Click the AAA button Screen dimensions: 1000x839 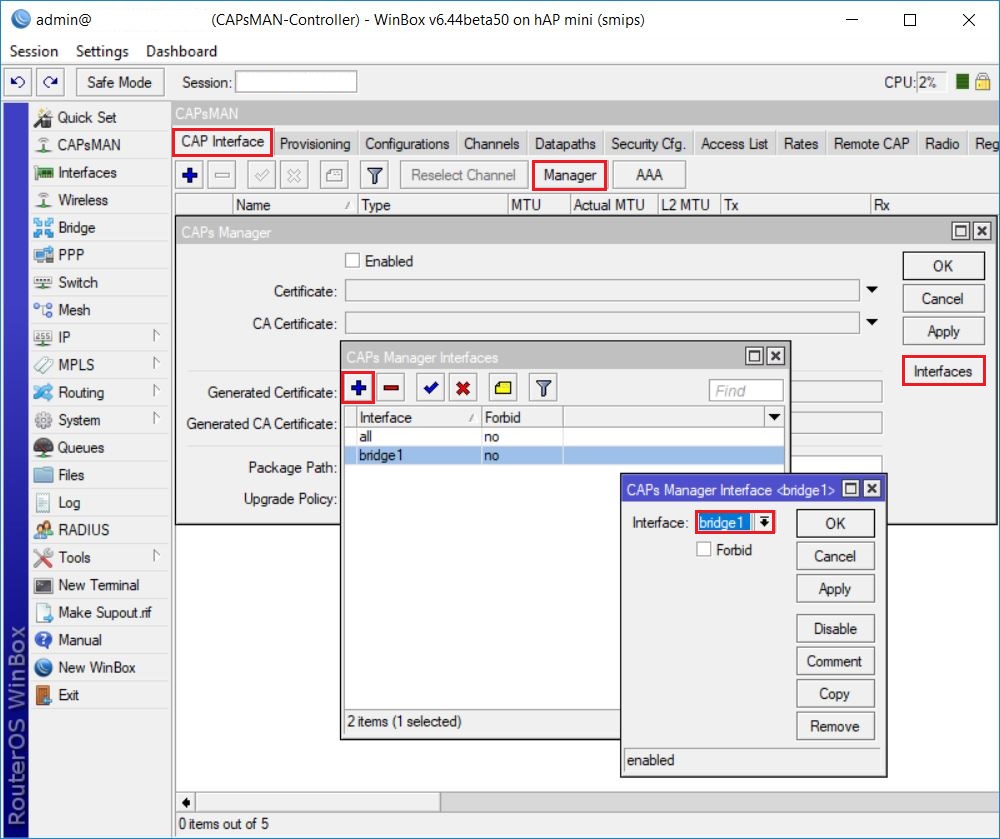click(649, 175)
